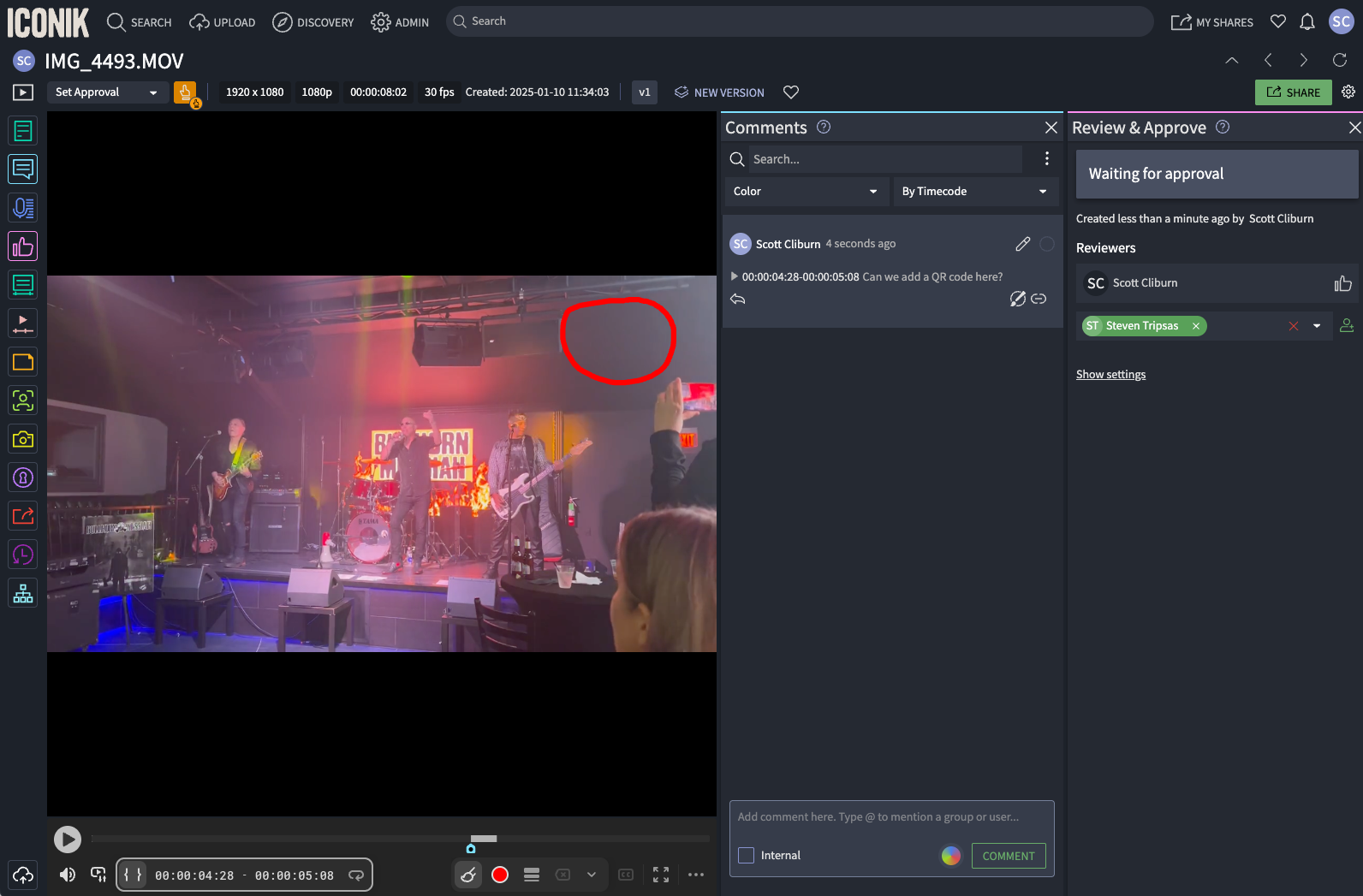Expand the Color filter dropdown
The height and width of the screenshot is (896, 1363).
[805, 192]
